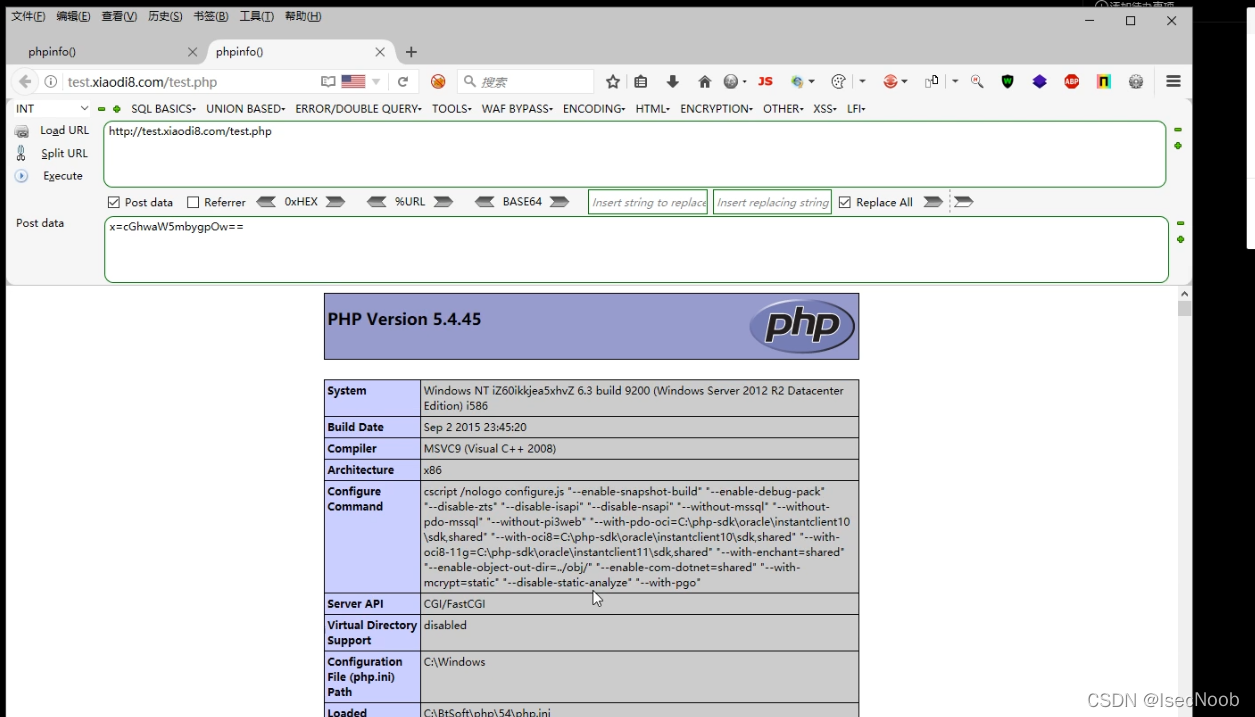Open the 帮助(H) menu
The width and height of the screenshot is (1255, 717).
pyautogui.click(x=303, y=16)
